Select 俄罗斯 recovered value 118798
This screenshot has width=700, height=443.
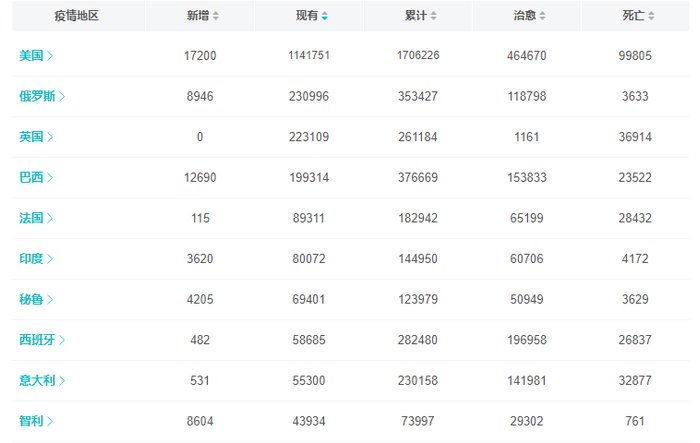point(527,96)
